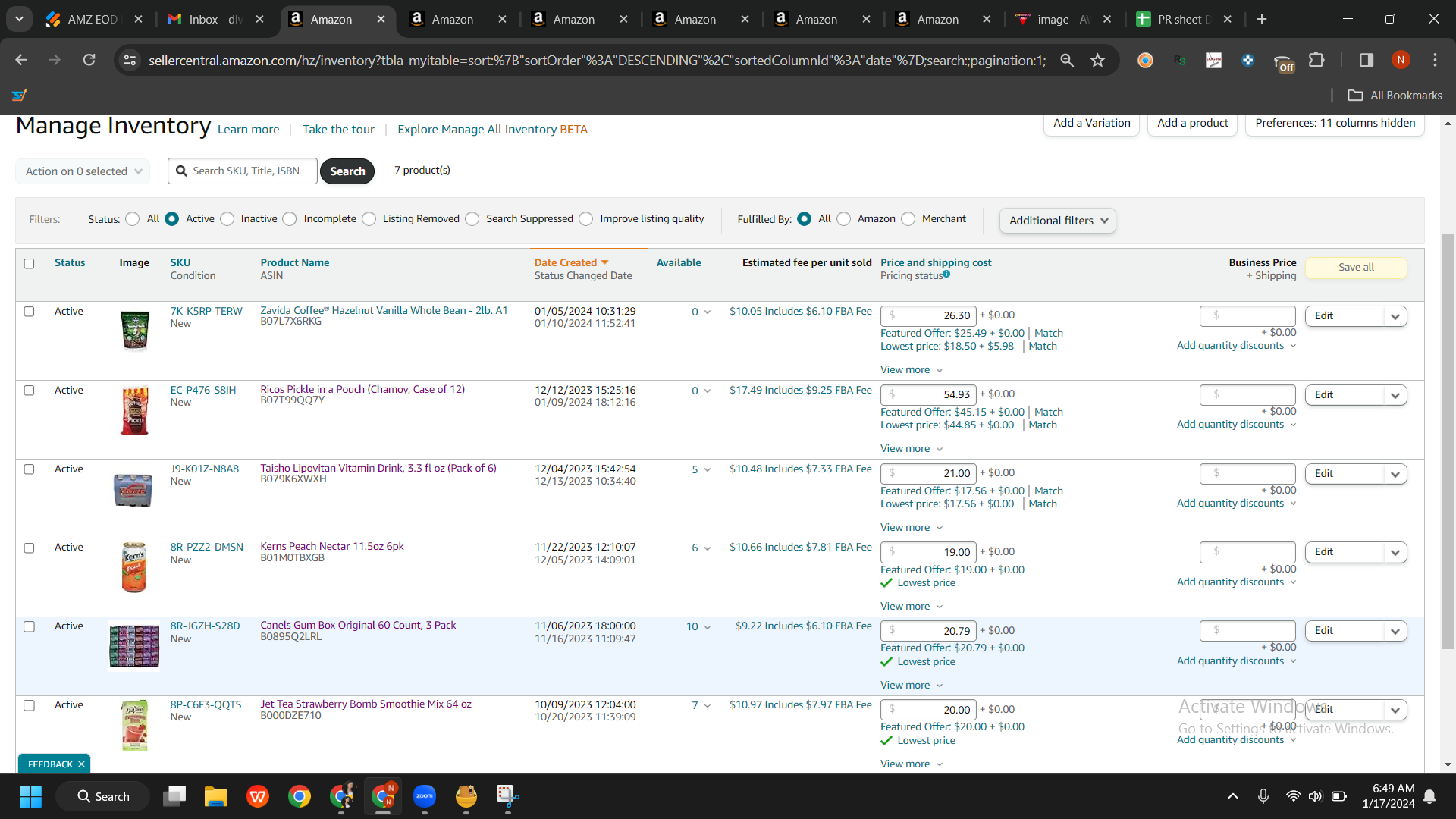Open the Windows Start menu
1456x819 pixels.
[31, 796]
